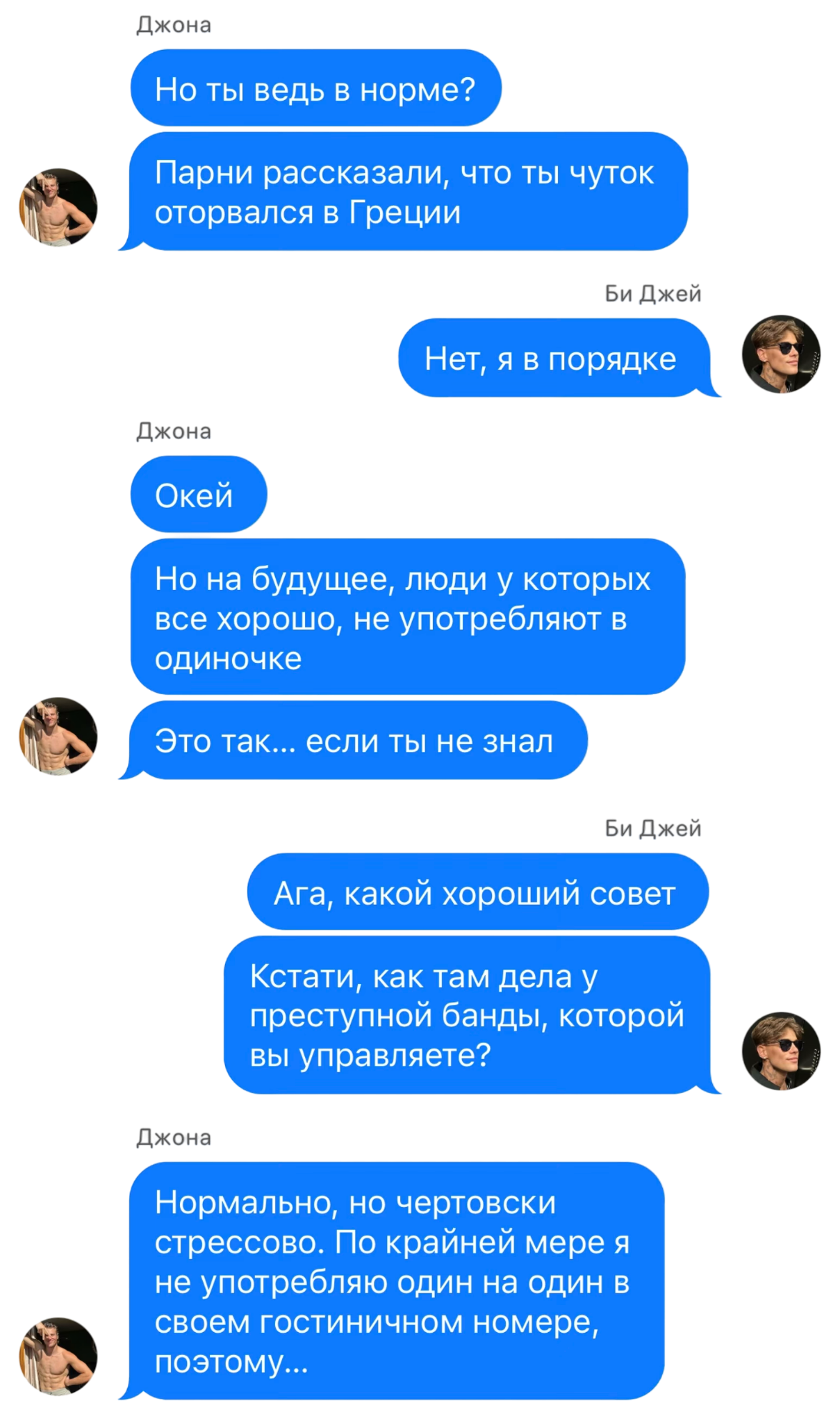The image size is (840, 1412).
Task: Tap the word 'Греции' in Jonah's message
Action: click(404, 213)
